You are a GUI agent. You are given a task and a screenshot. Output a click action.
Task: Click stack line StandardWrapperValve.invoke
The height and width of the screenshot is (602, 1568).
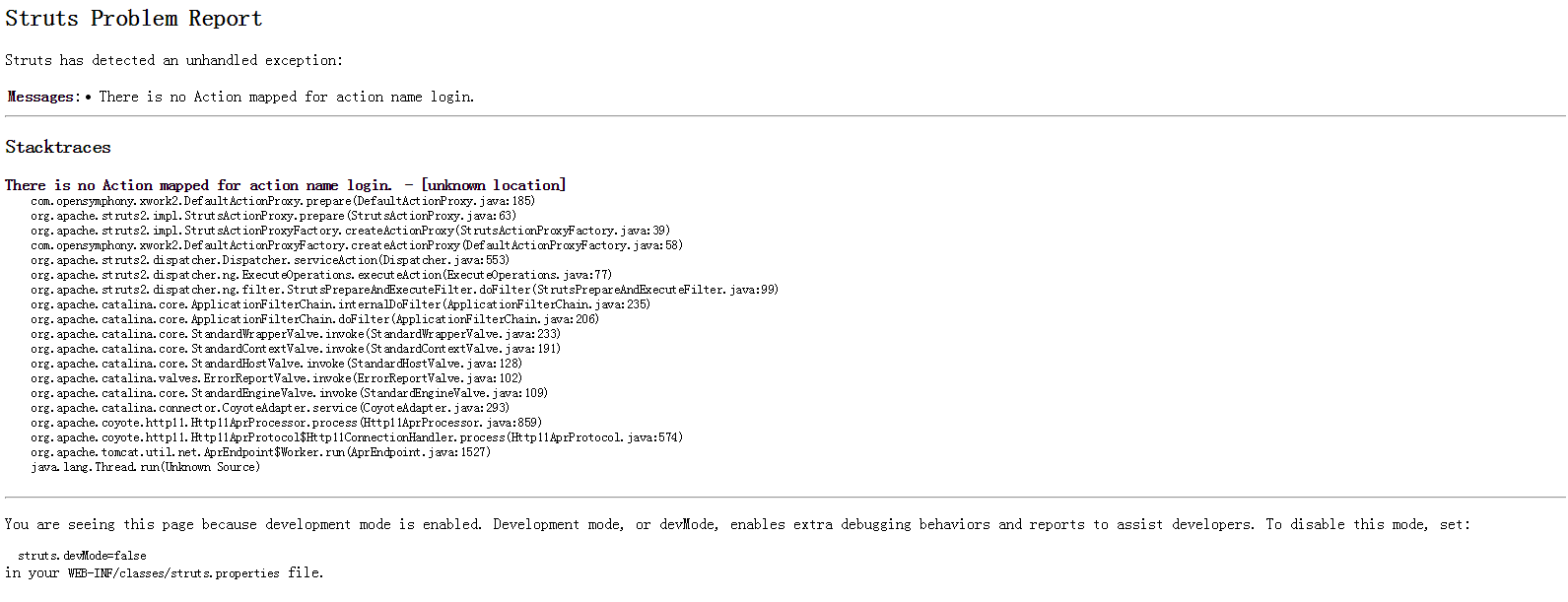click(296, 334)
